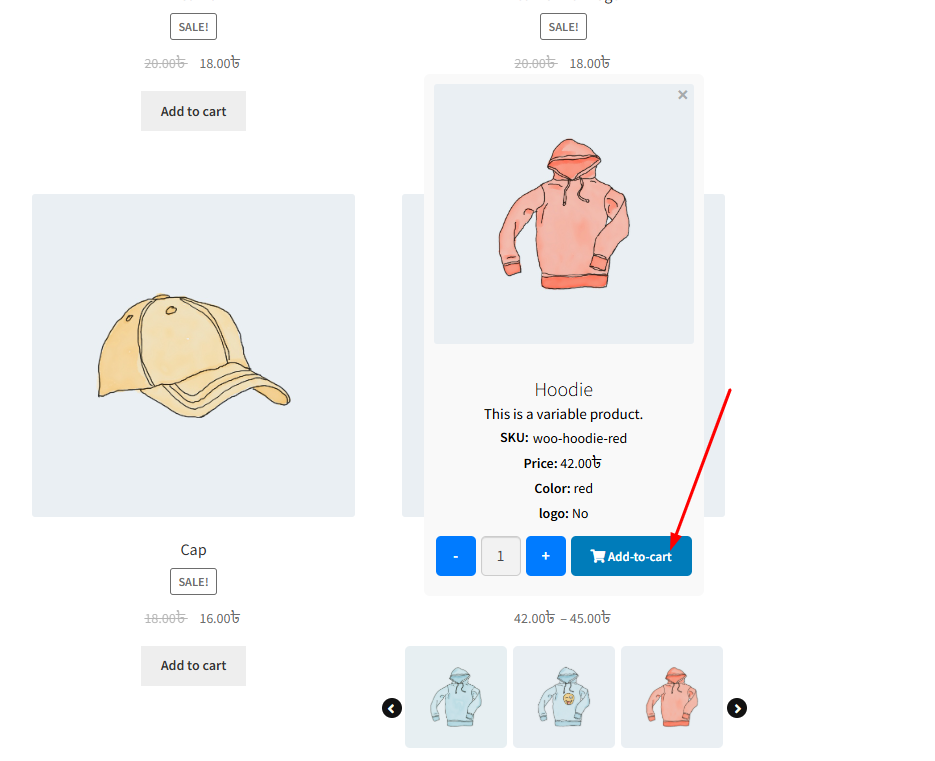The width and height of the screenshot is (935, 761).
Task: Open the Cap product image
Action: click(193, 355)
